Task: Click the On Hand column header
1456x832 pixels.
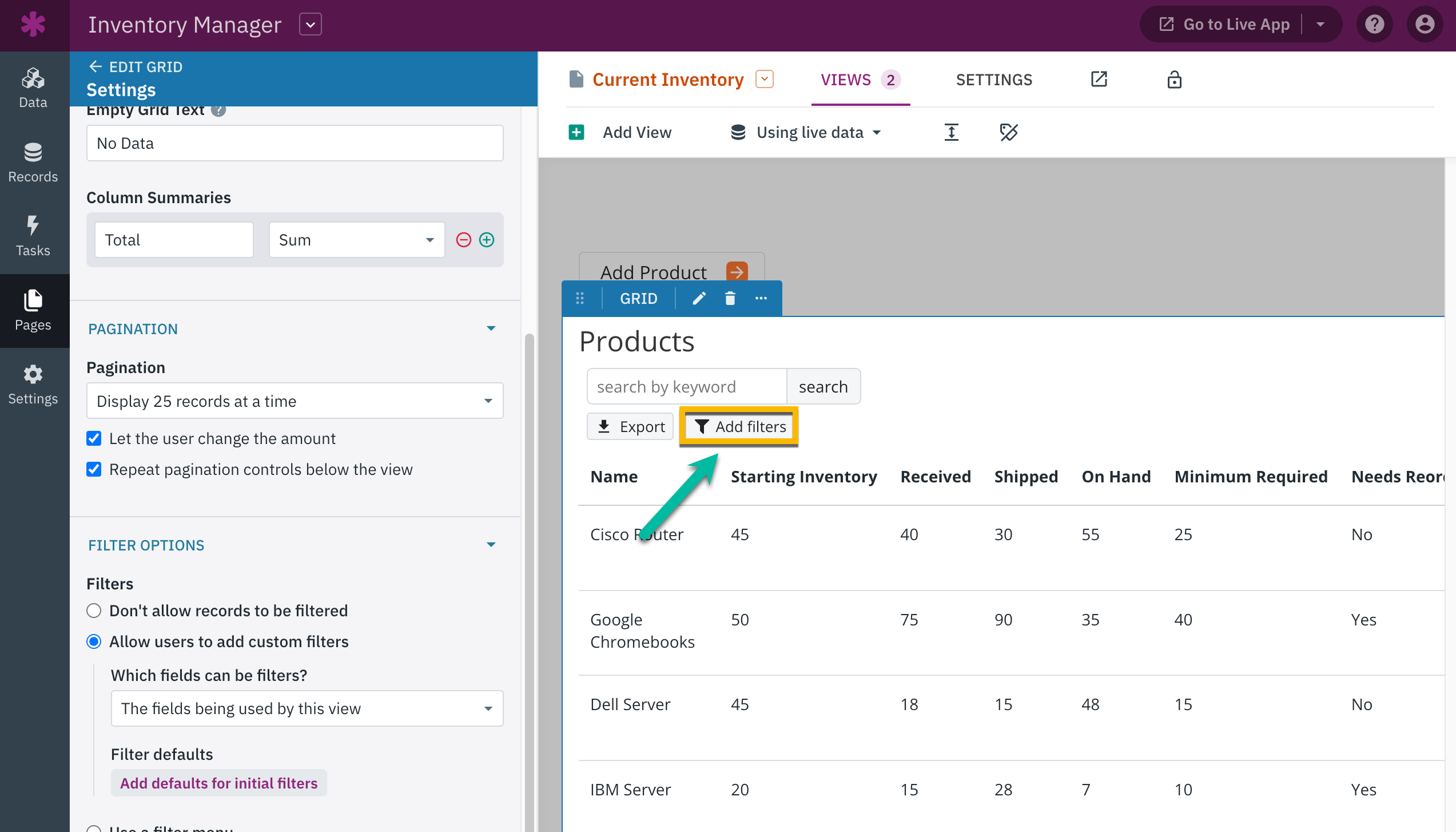Action: [1116, 477]
